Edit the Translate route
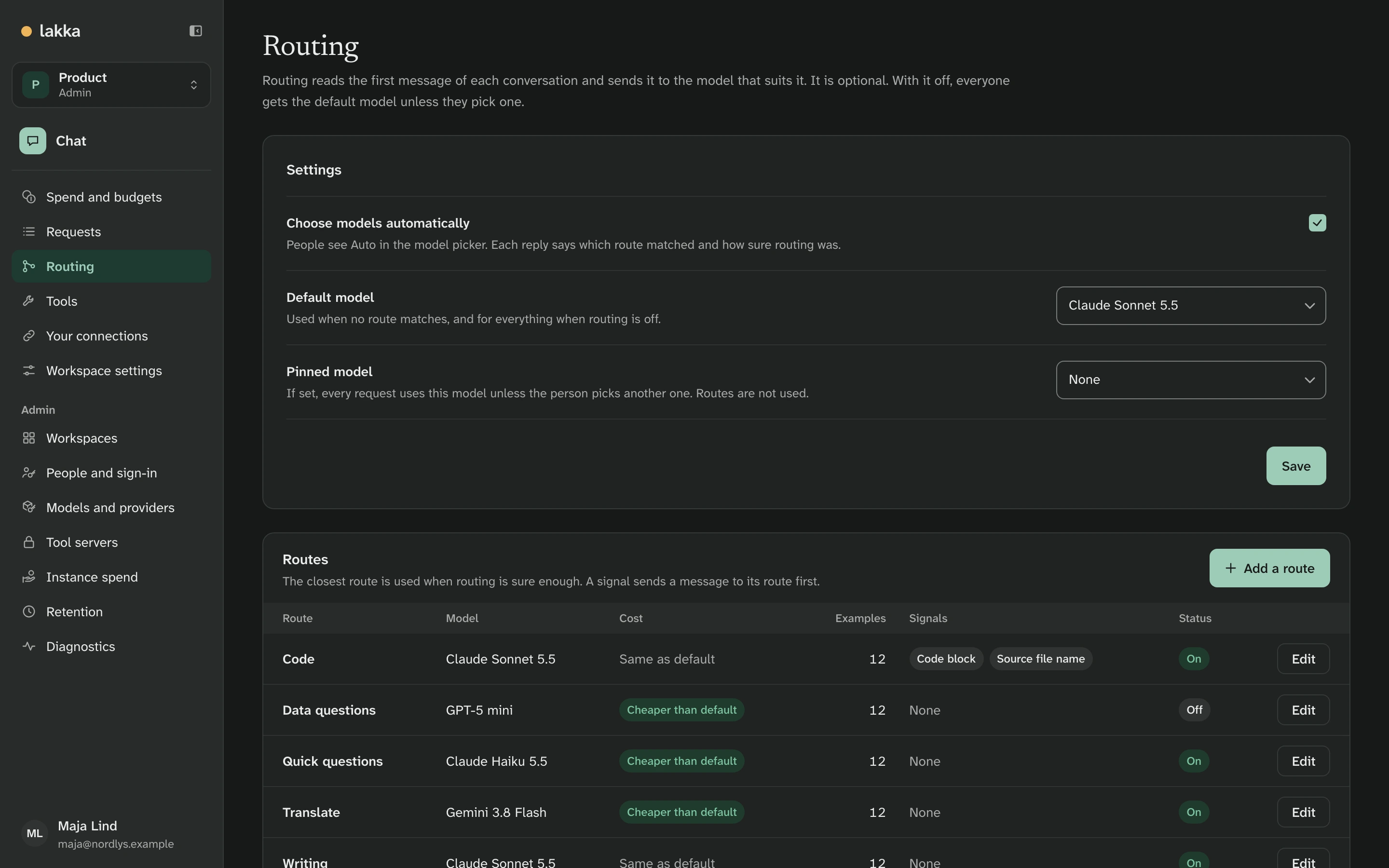The width and height of the screenshot is (1389, 868). [x=1304, y=813]
